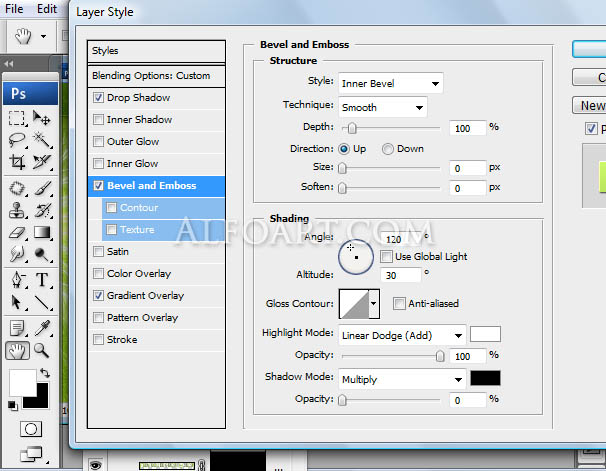This screenshot has width=606, height=471.
Task: Click the highlight color swatch
Action: [485, 334]
